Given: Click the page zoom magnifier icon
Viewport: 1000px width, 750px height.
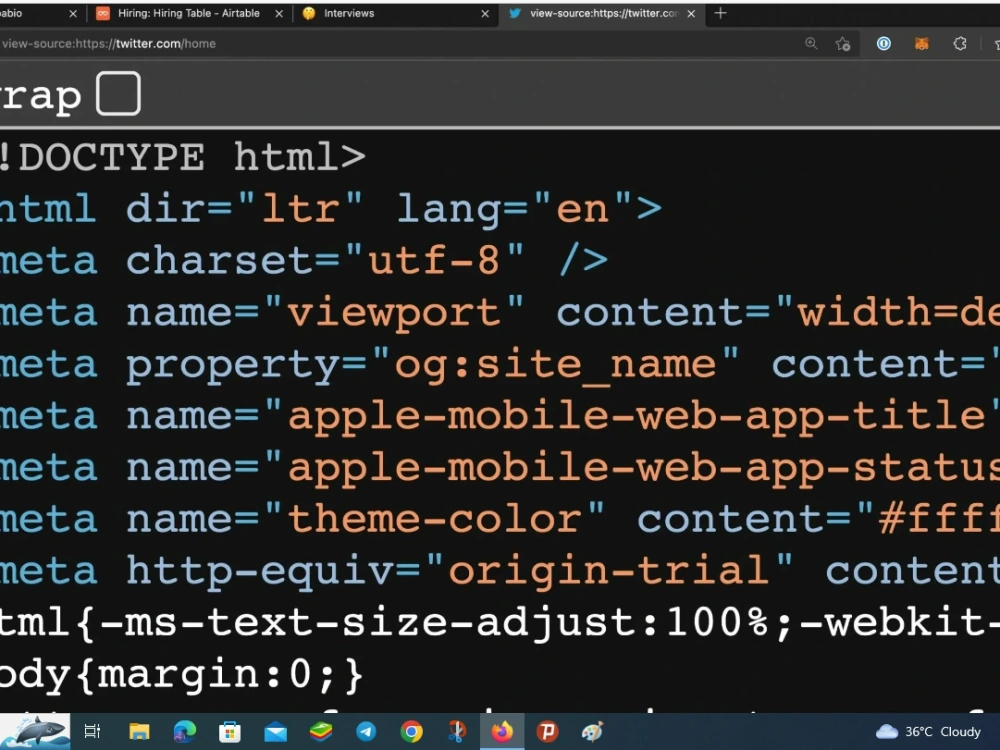Looking at the screenshot, I should 810,44.
